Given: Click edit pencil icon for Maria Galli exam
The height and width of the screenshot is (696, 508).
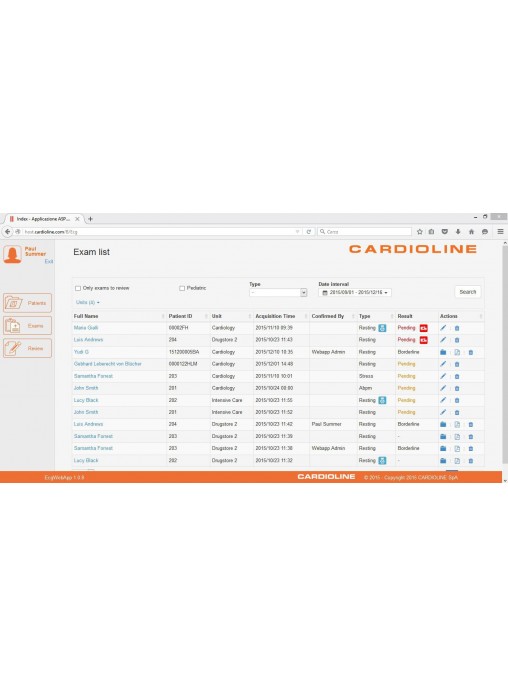Looking at the screenshot, I should (x=443, y=328).
